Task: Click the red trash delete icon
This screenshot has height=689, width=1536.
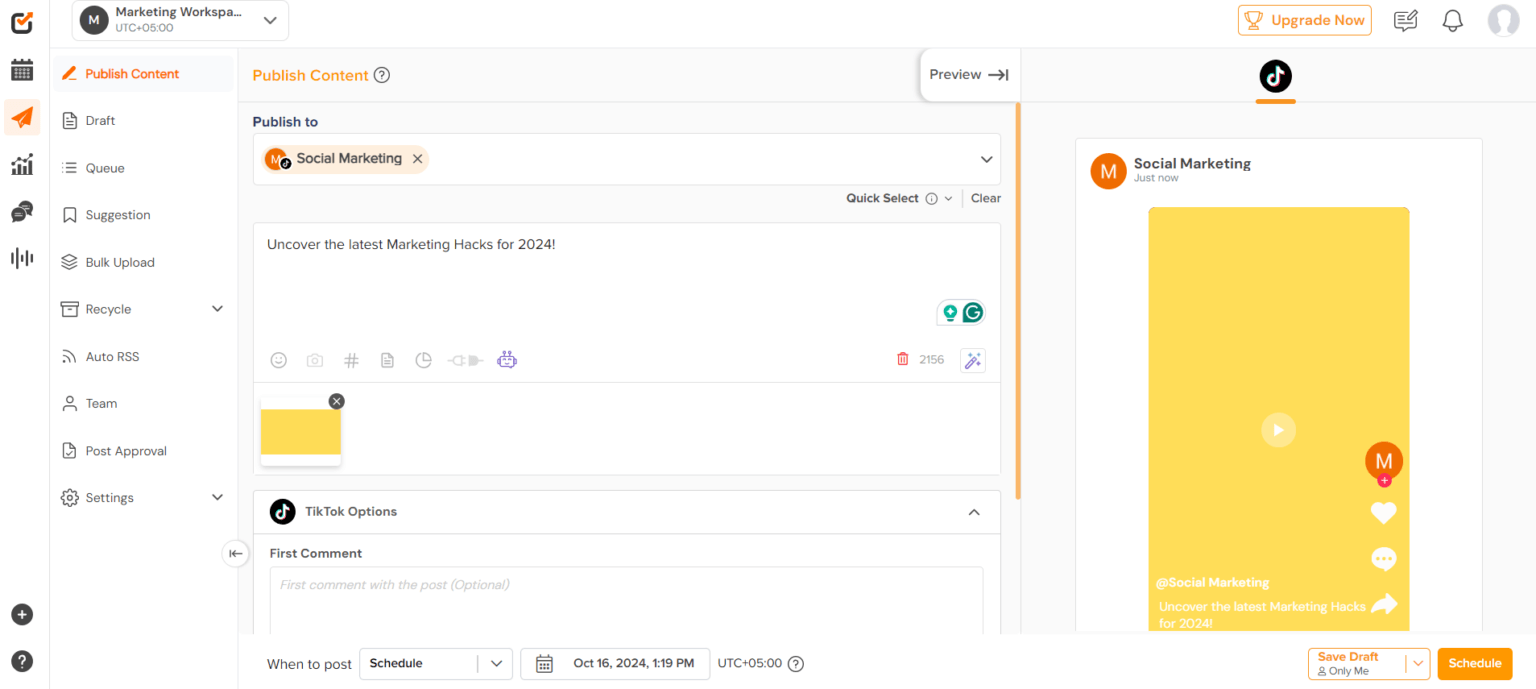Action: 903,359
